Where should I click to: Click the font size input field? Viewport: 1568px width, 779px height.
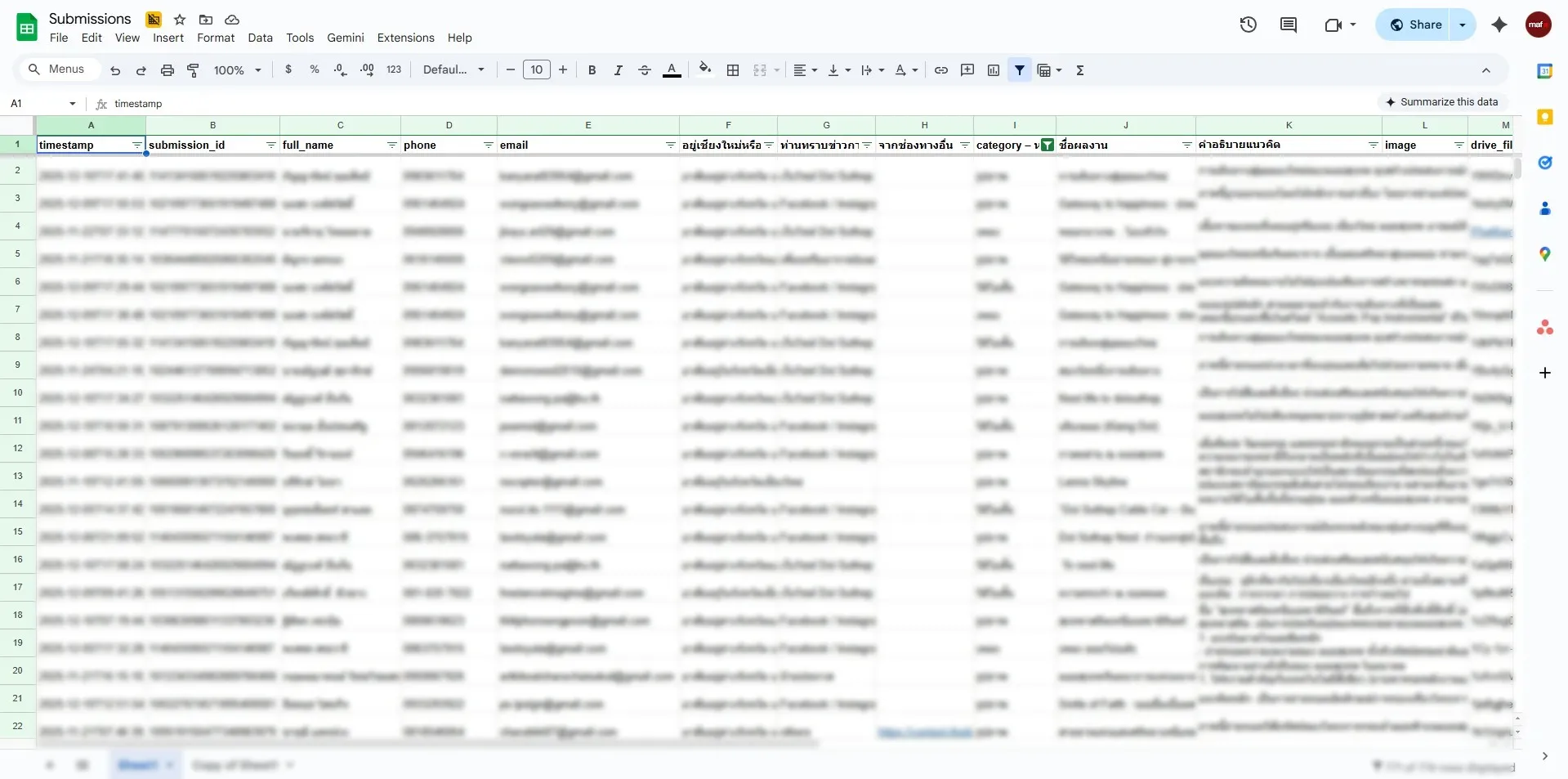click(x=536, y=70)
